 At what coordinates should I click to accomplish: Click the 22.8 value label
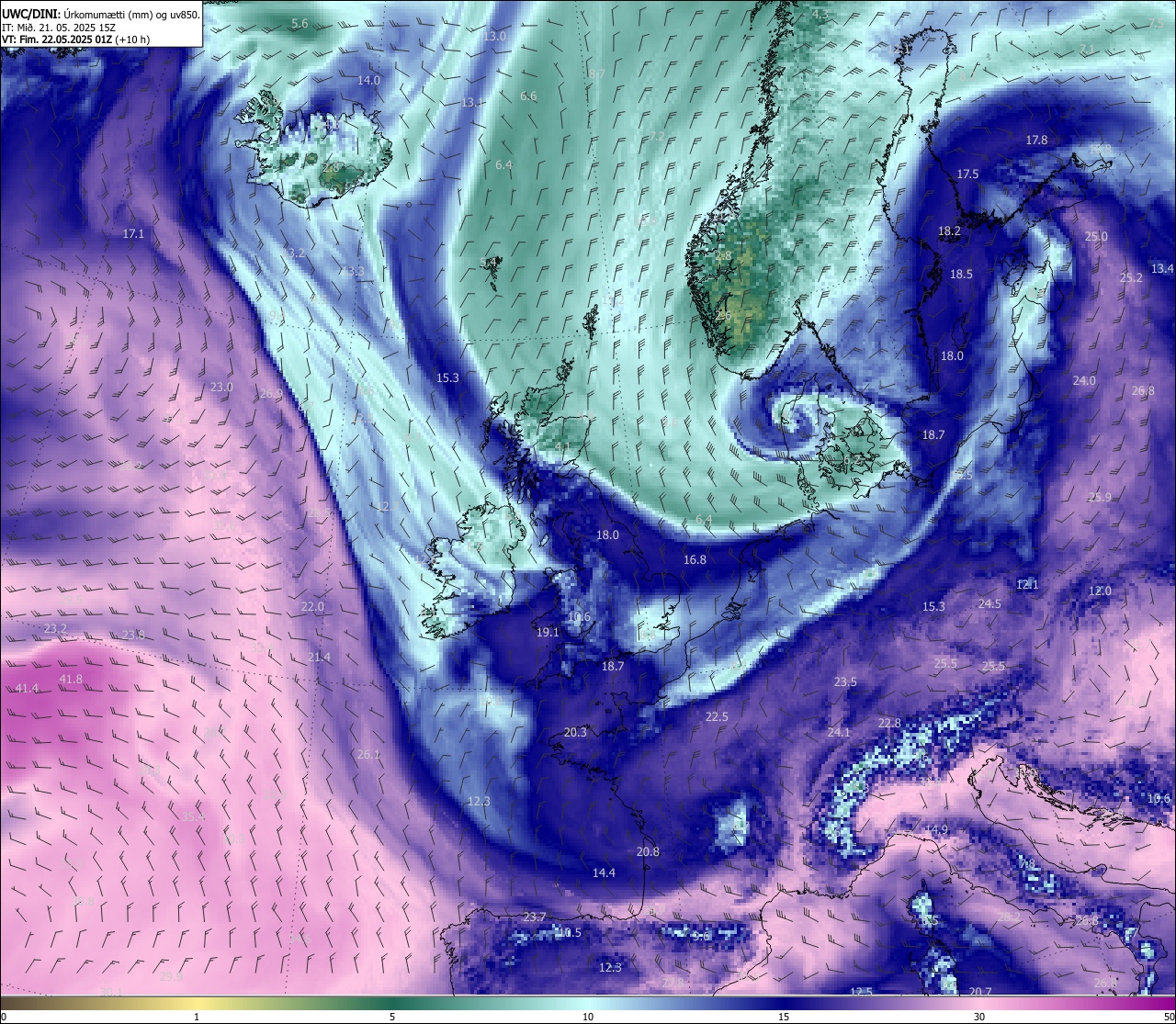tap(889, 724)
